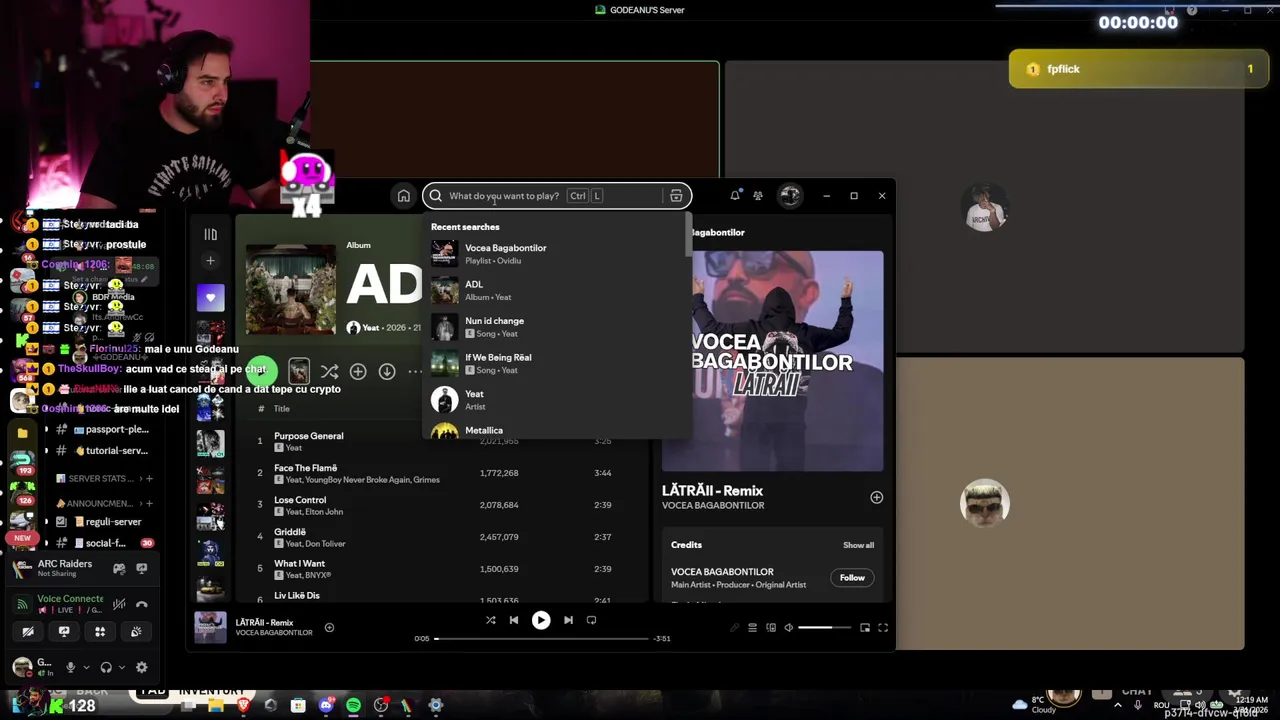Collapse Your Library sidebar in Spotify
Screen dimensions: 1280x720
click(210, 234)
